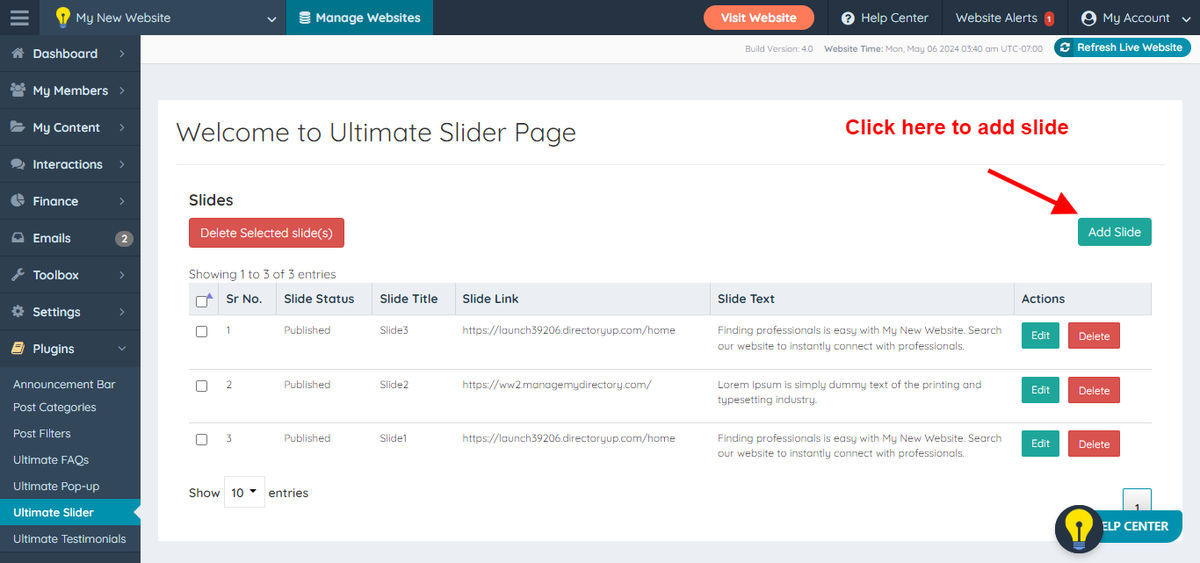Open the Post Filters plugin
Image resolution: width=1200 pixels, height=563 pixels.
41,433
